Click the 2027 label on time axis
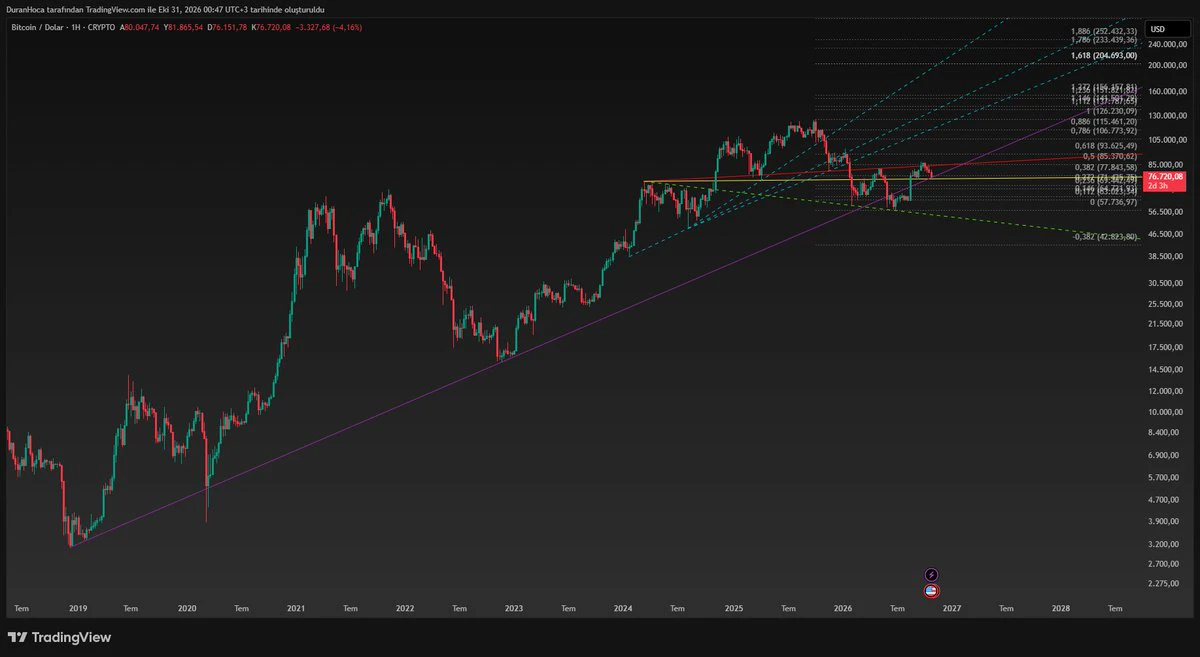 point(951,607)
